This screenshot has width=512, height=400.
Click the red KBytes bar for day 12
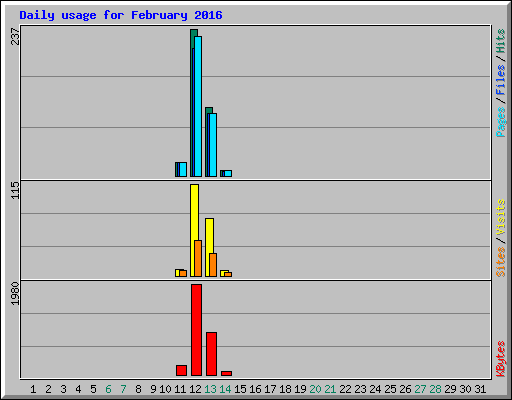pyautogui.click(x=196, y=330)
